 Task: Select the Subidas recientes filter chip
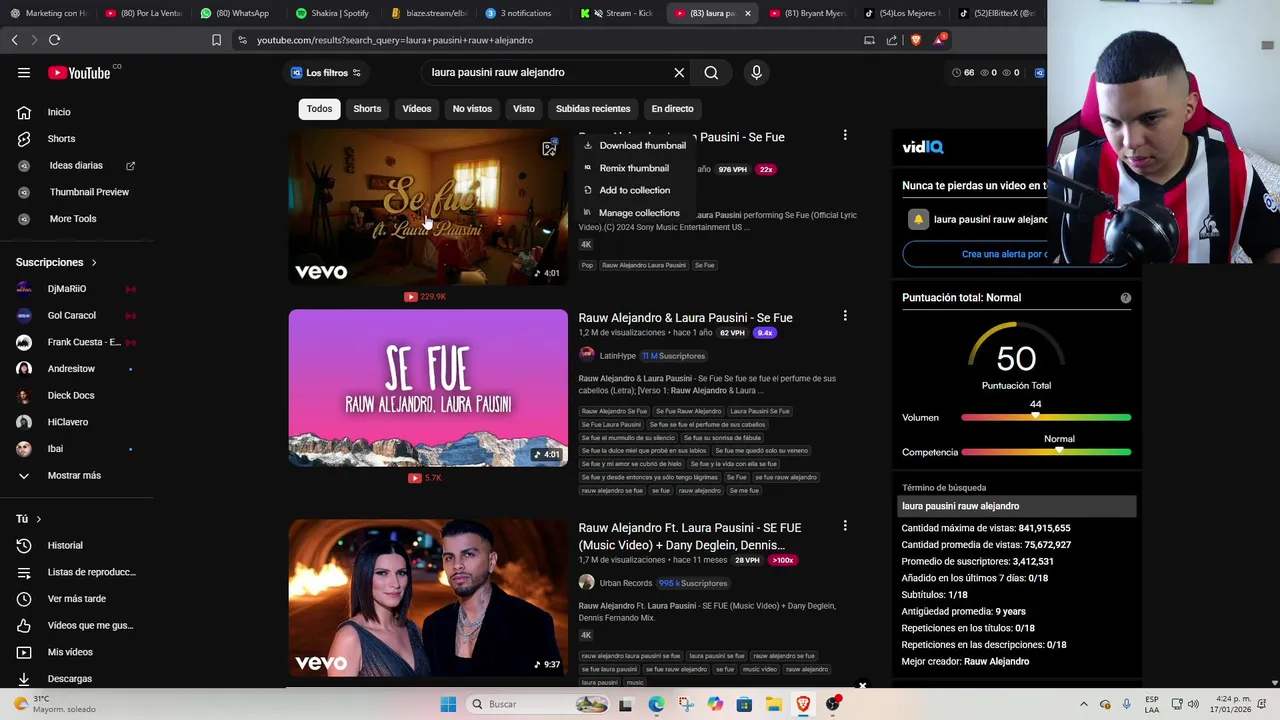[x=593, y=109]
